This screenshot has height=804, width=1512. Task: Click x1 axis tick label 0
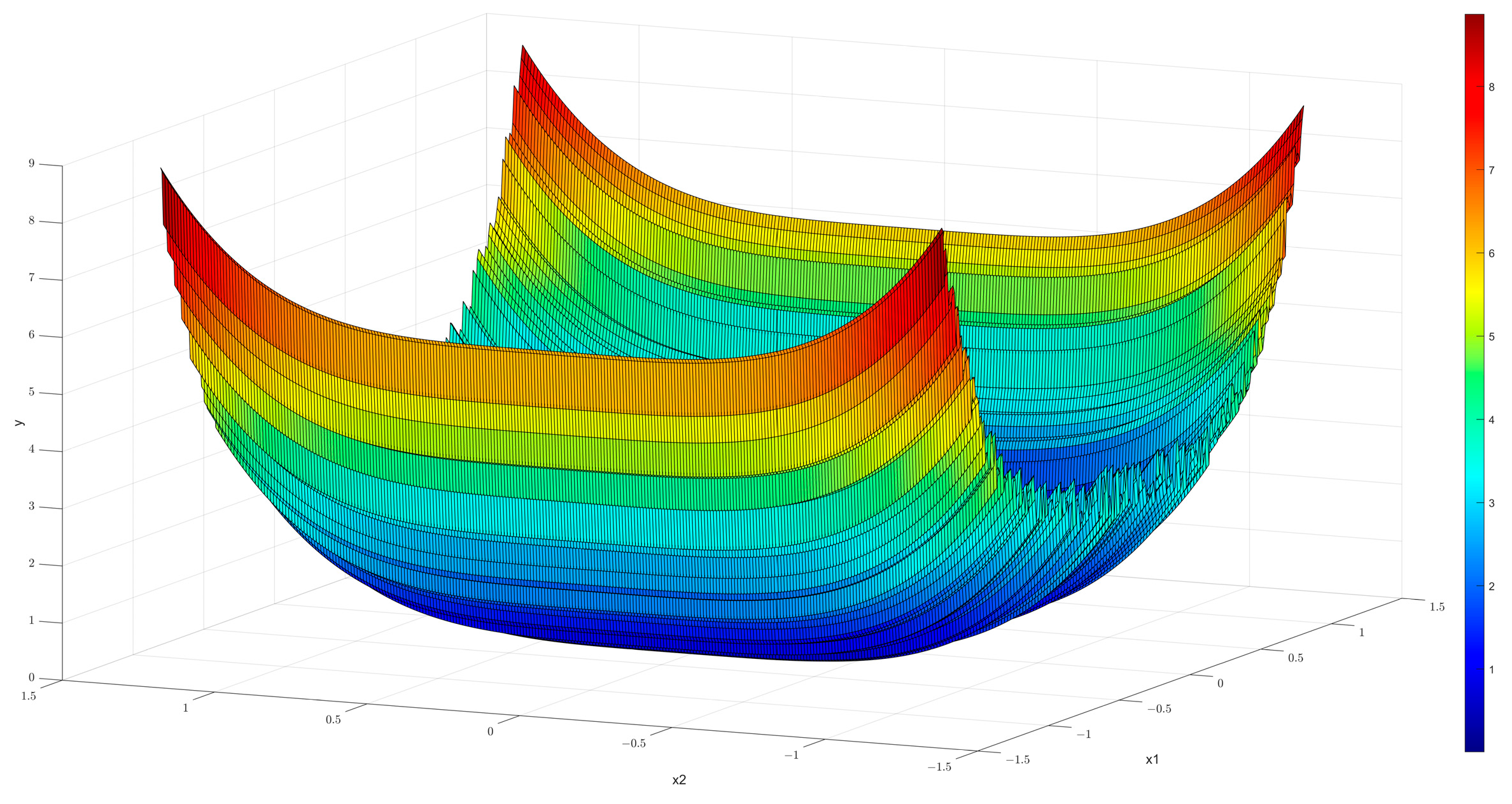(1220, 684)
